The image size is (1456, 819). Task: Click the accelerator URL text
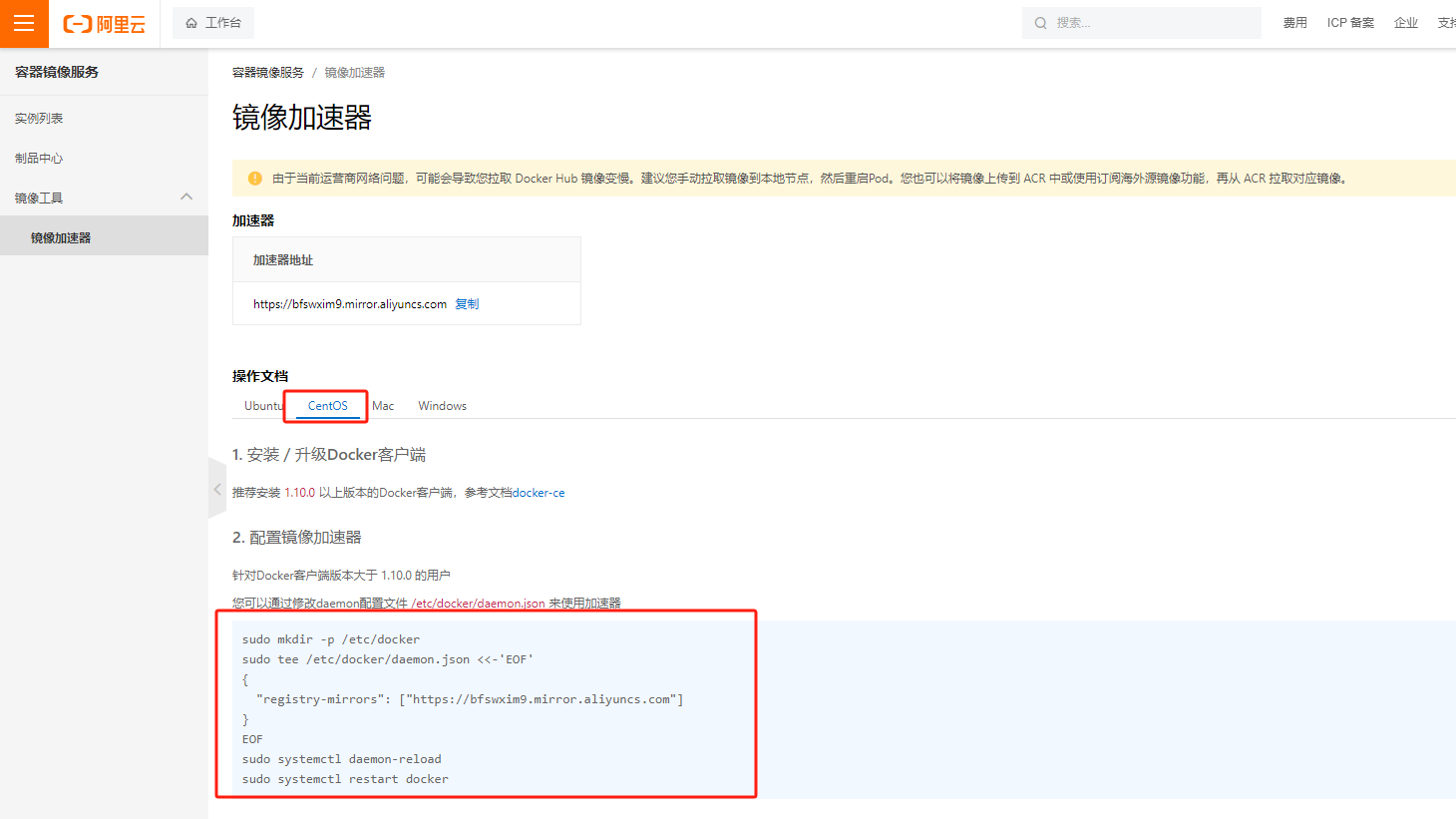click(x=350, y=304)
